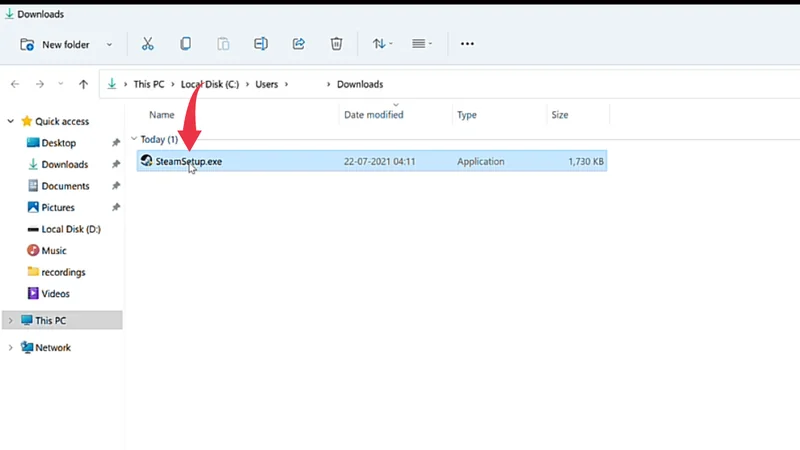Open the Layout and view options

click(x=422, y=44)
